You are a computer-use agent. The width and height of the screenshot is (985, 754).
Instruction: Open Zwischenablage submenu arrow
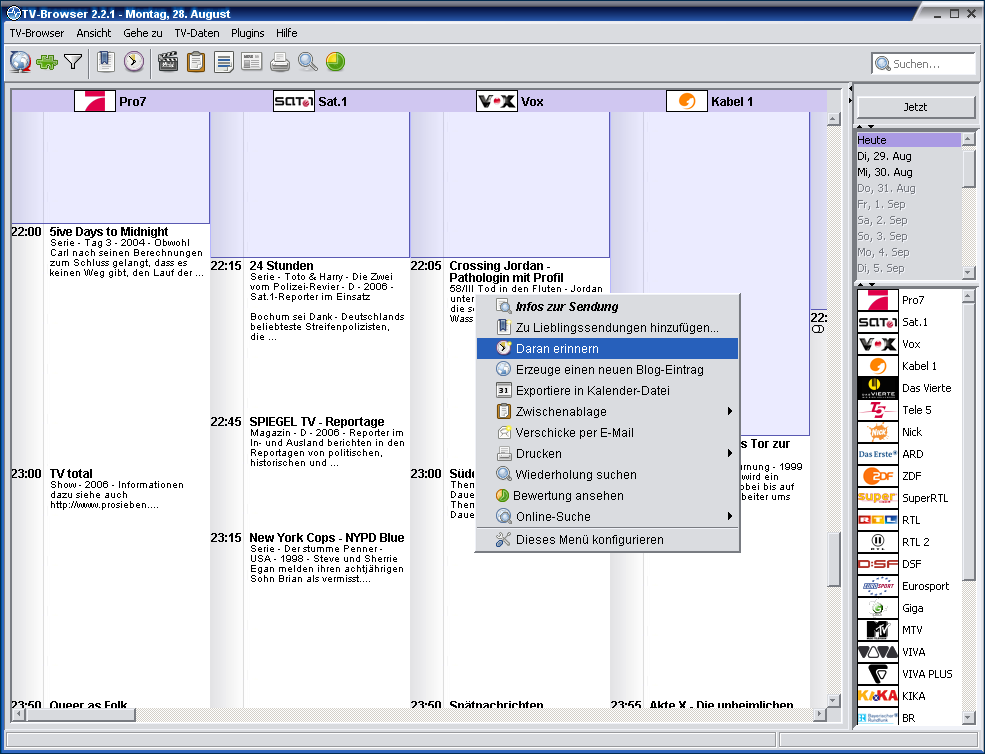click(730, 411)
